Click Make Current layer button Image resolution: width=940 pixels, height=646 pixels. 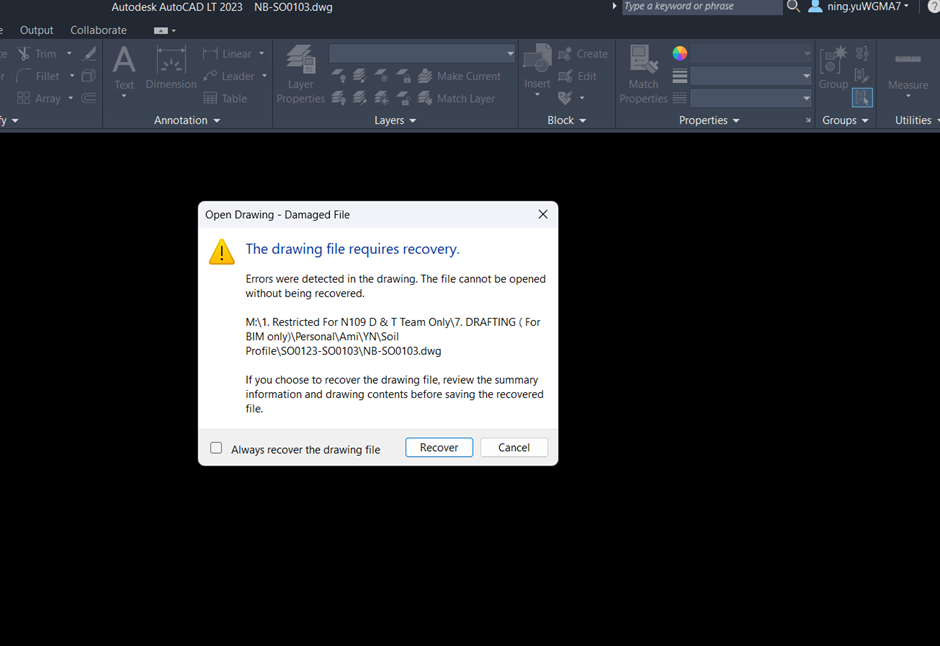tap(459, 76)
